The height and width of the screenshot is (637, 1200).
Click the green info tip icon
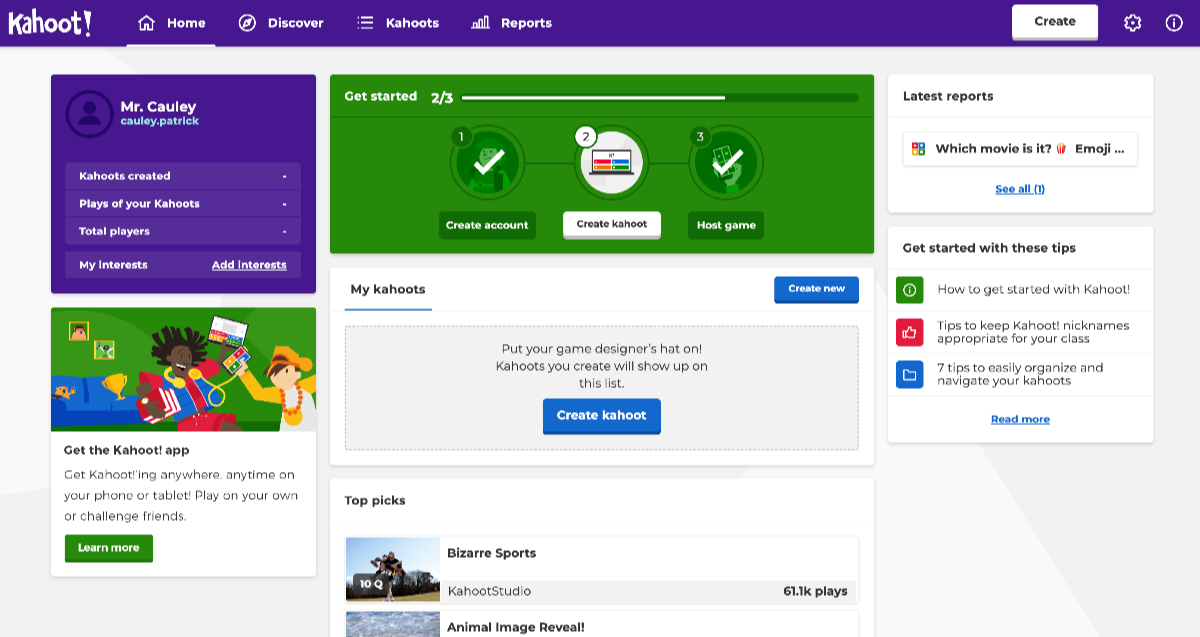coord(910,290)
